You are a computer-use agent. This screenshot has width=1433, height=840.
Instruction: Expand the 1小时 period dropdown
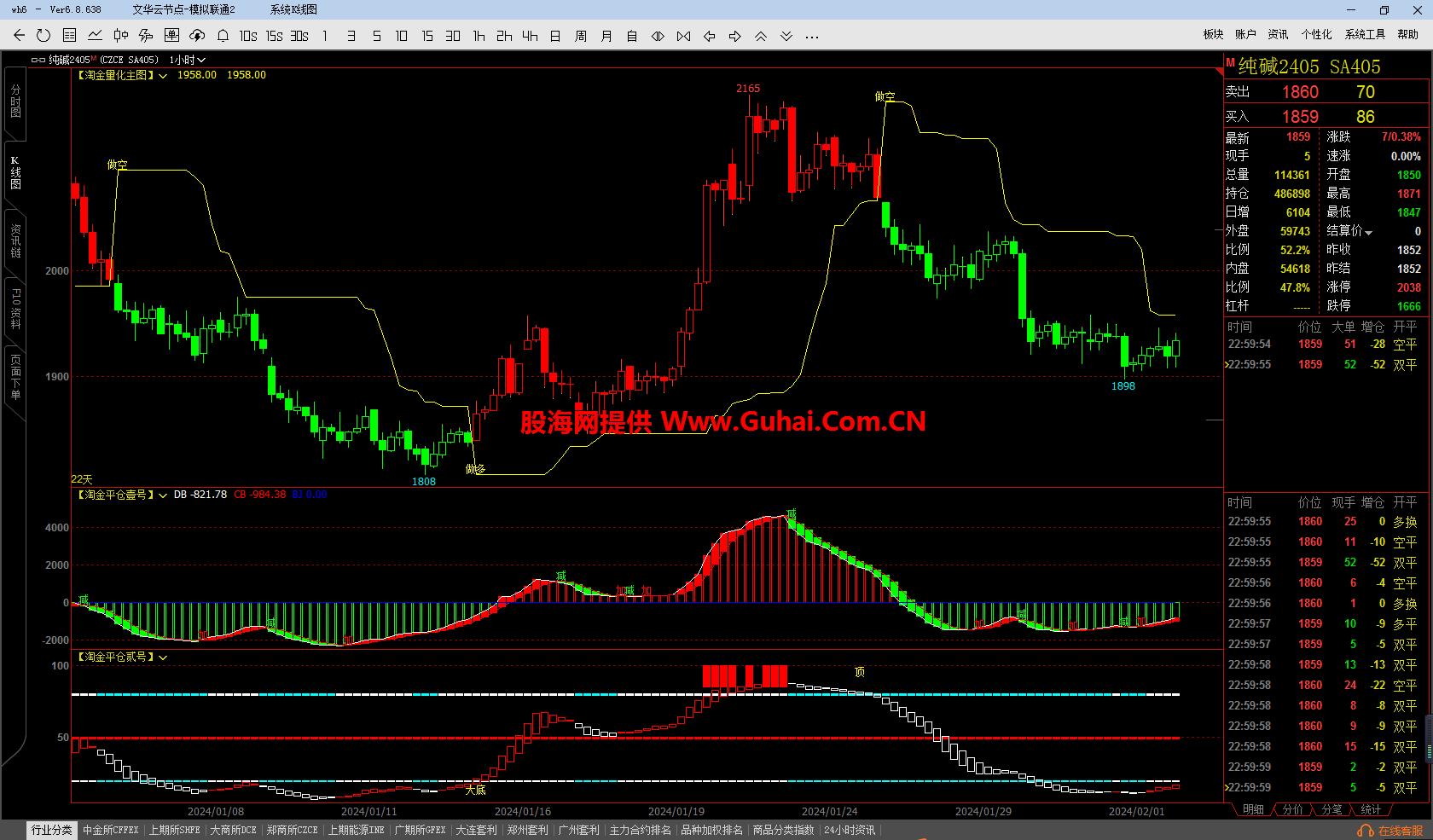pos(201,61)
